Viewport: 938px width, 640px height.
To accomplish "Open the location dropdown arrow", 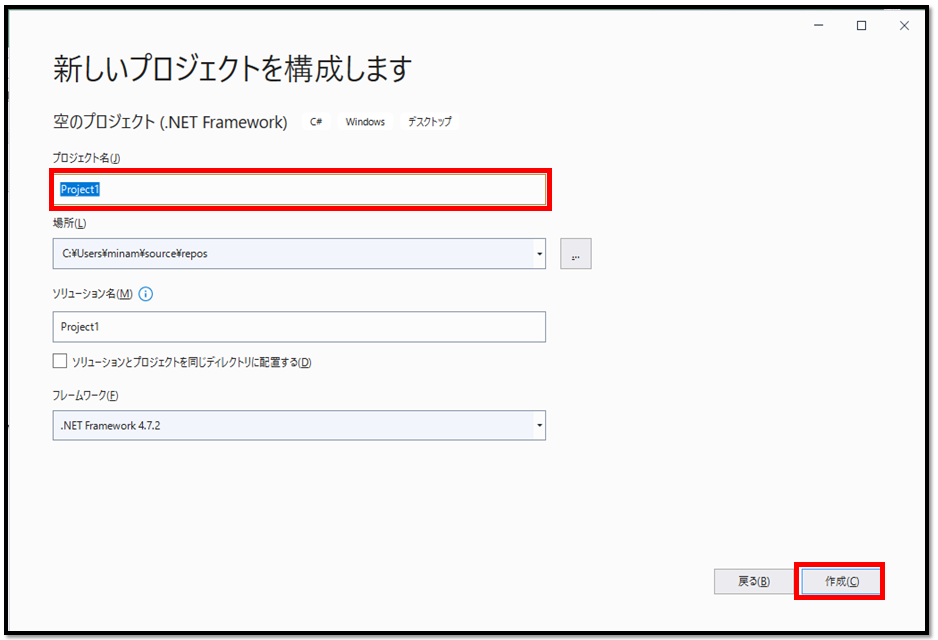I will click(540, 254).
